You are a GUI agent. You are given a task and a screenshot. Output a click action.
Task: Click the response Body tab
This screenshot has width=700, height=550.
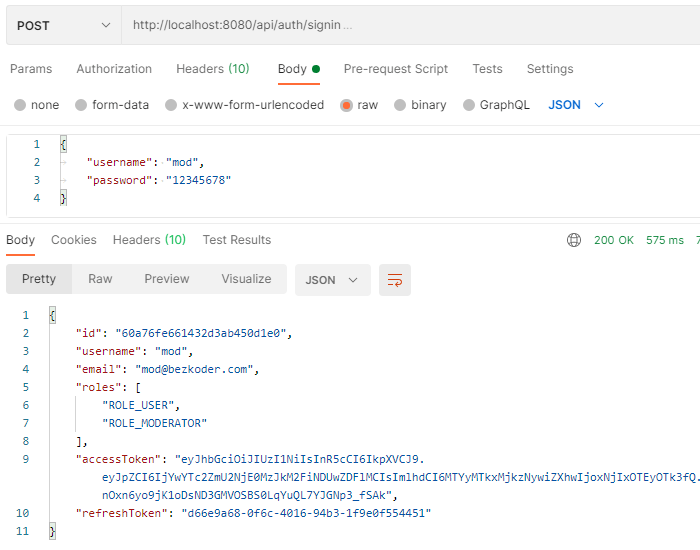point(21,240)
